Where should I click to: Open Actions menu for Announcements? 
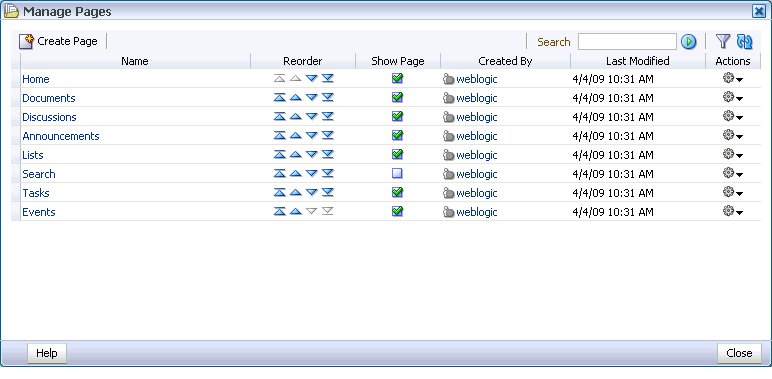click(x=733, y=135)
